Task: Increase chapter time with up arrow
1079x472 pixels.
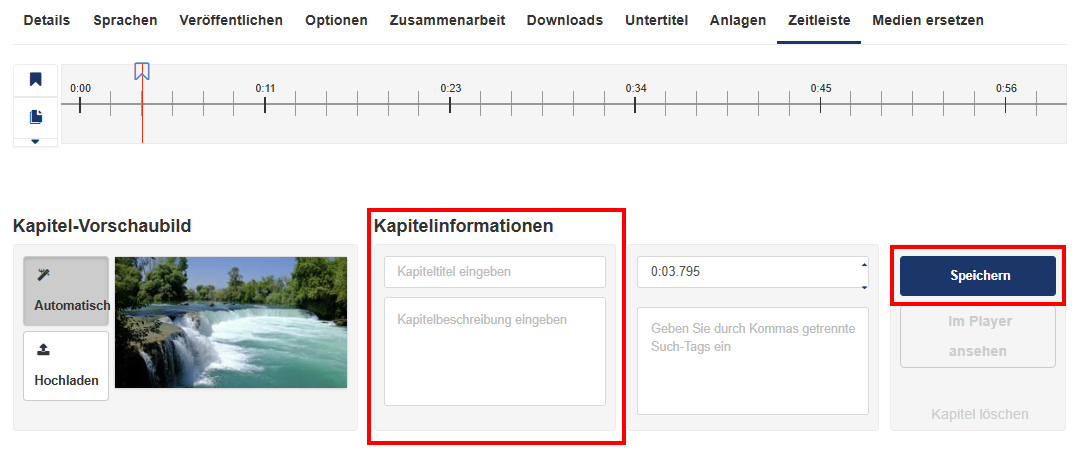Action: coord(864,264)
